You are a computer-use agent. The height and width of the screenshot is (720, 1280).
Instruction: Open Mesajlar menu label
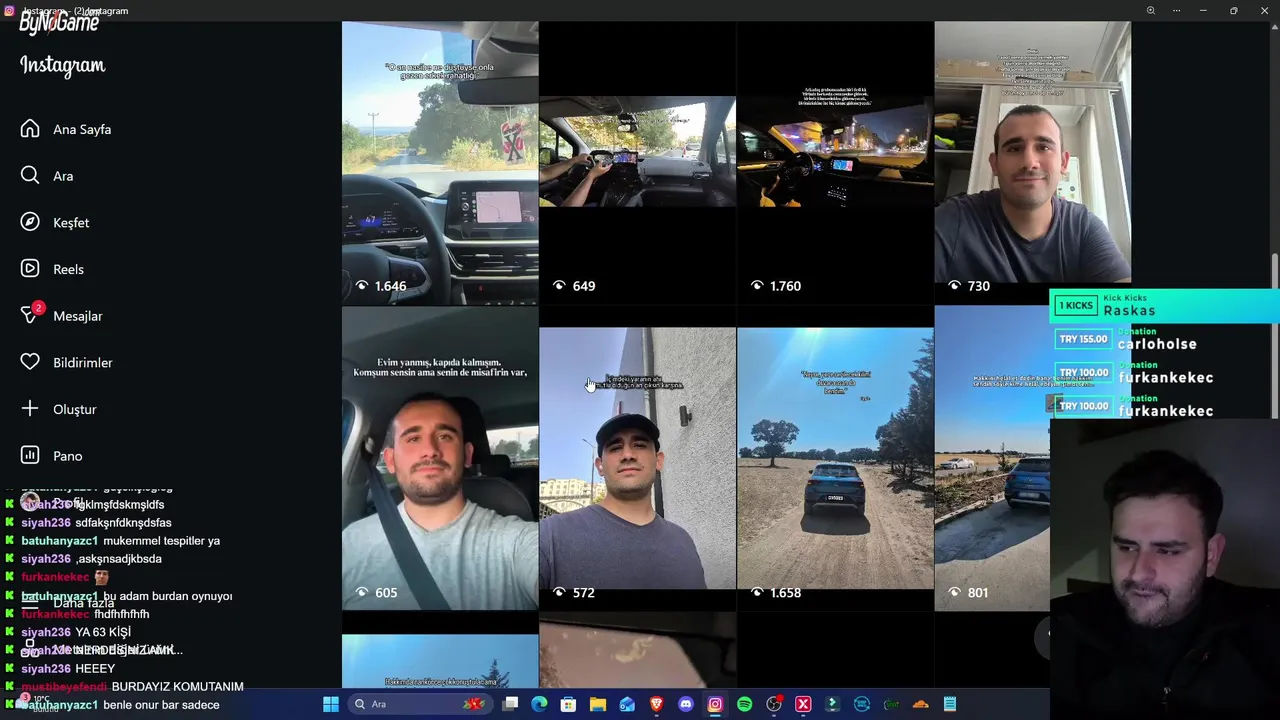click(x=78, y=316)
